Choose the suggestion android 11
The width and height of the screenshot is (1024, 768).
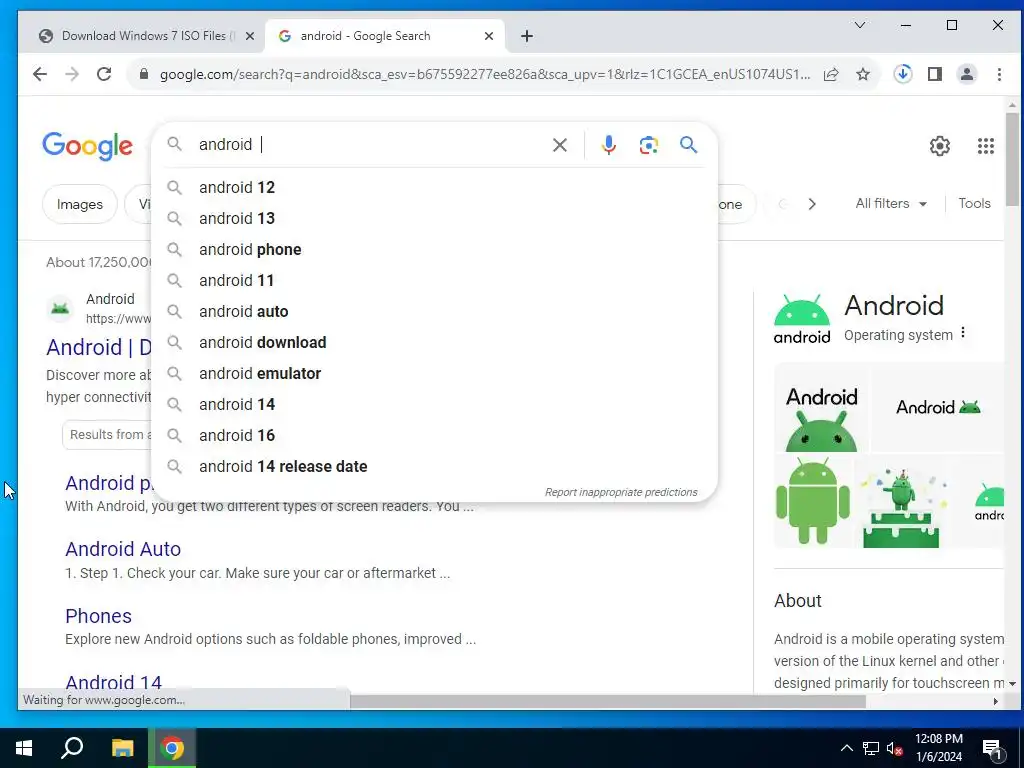434,280
